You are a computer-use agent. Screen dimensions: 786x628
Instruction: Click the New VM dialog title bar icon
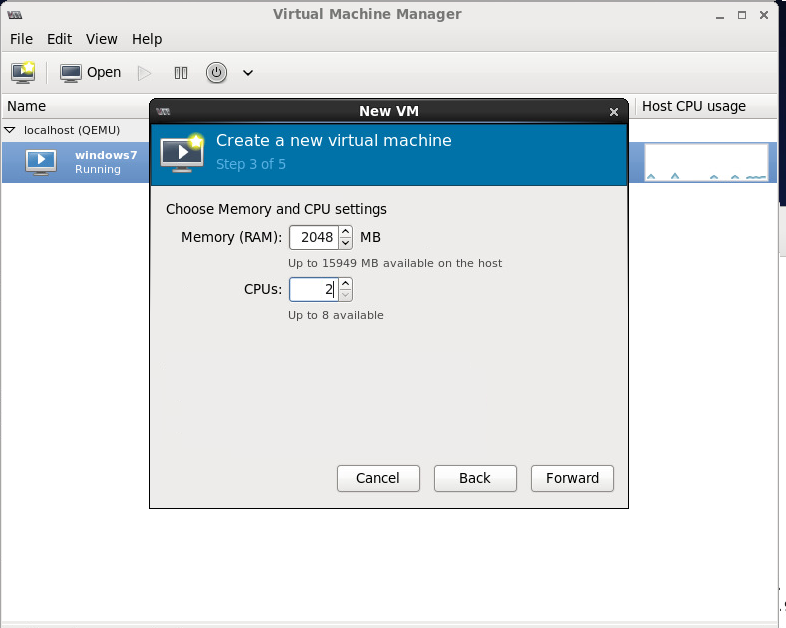[x=163, y=111]
